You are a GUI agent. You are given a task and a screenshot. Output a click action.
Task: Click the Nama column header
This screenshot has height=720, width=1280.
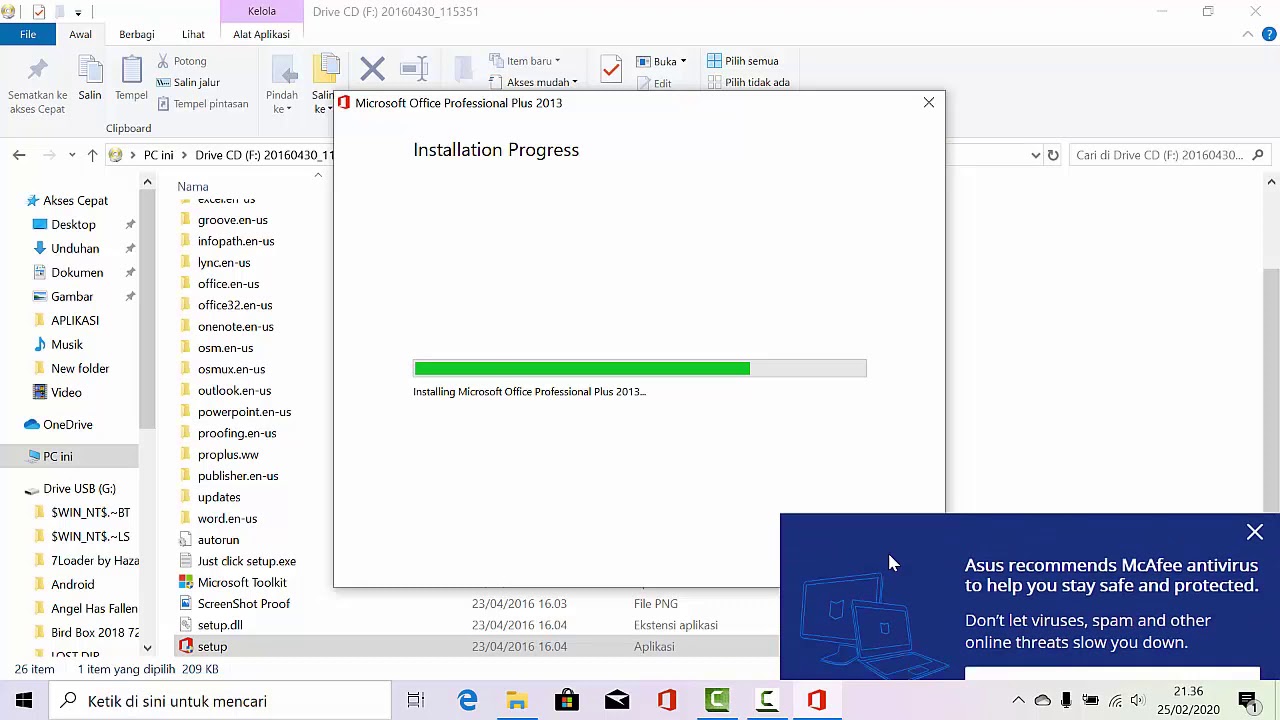[x=193, y=186]
